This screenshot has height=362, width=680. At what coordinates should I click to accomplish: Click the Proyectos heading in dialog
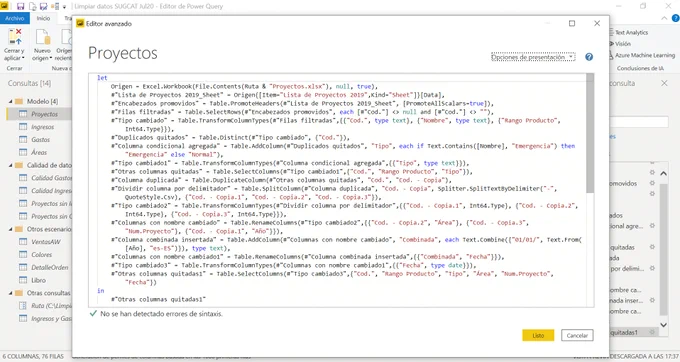click(x=123, y=53)
